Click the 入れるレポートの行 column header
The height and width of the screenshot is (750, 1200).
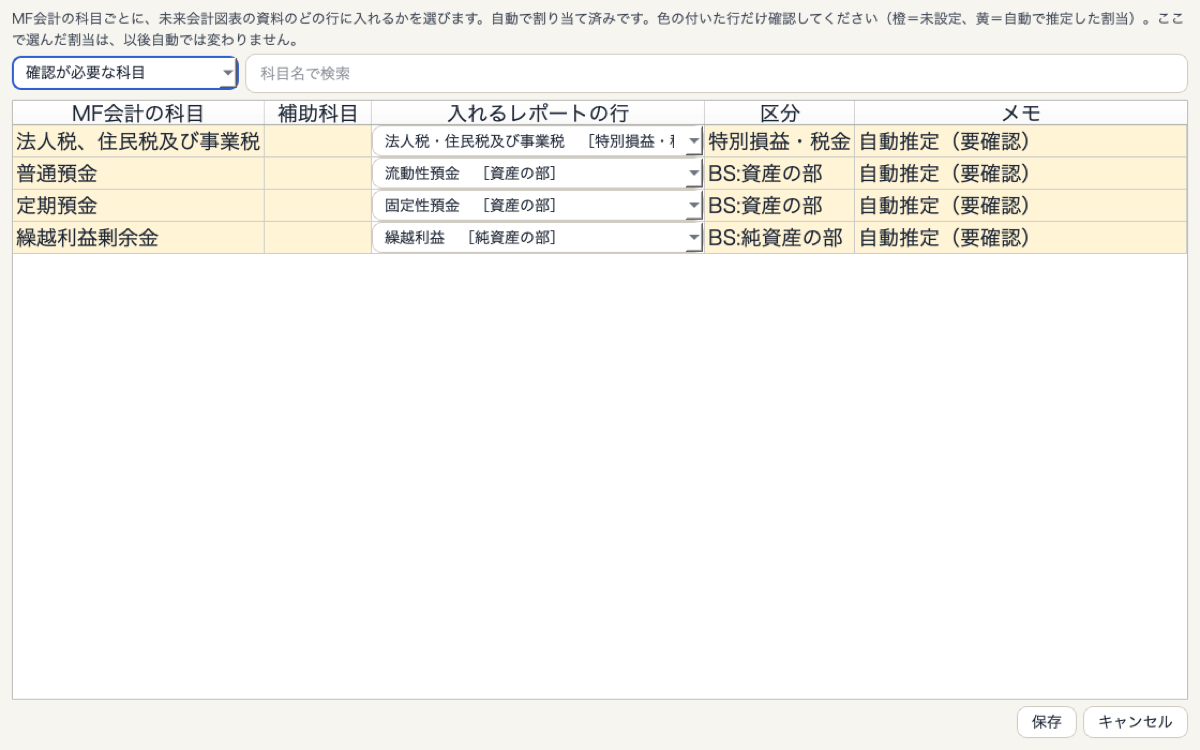[x=538, y=113]
